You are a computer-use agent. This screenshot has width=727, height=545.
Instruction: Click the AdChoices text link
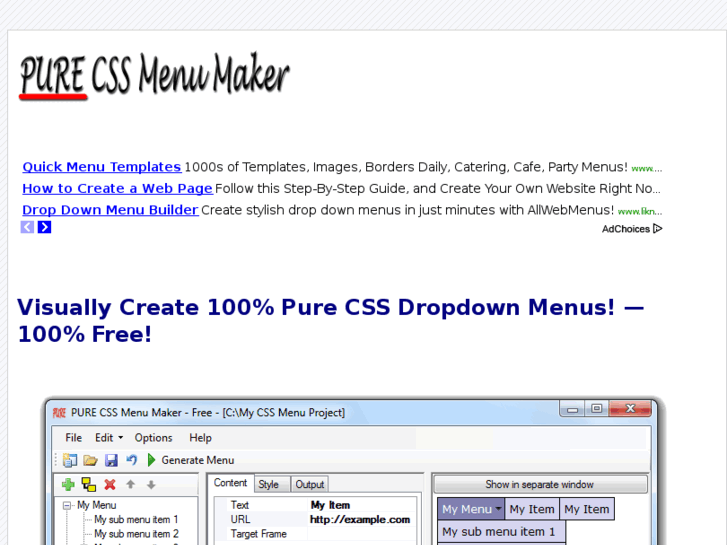[x=626, y=229]
